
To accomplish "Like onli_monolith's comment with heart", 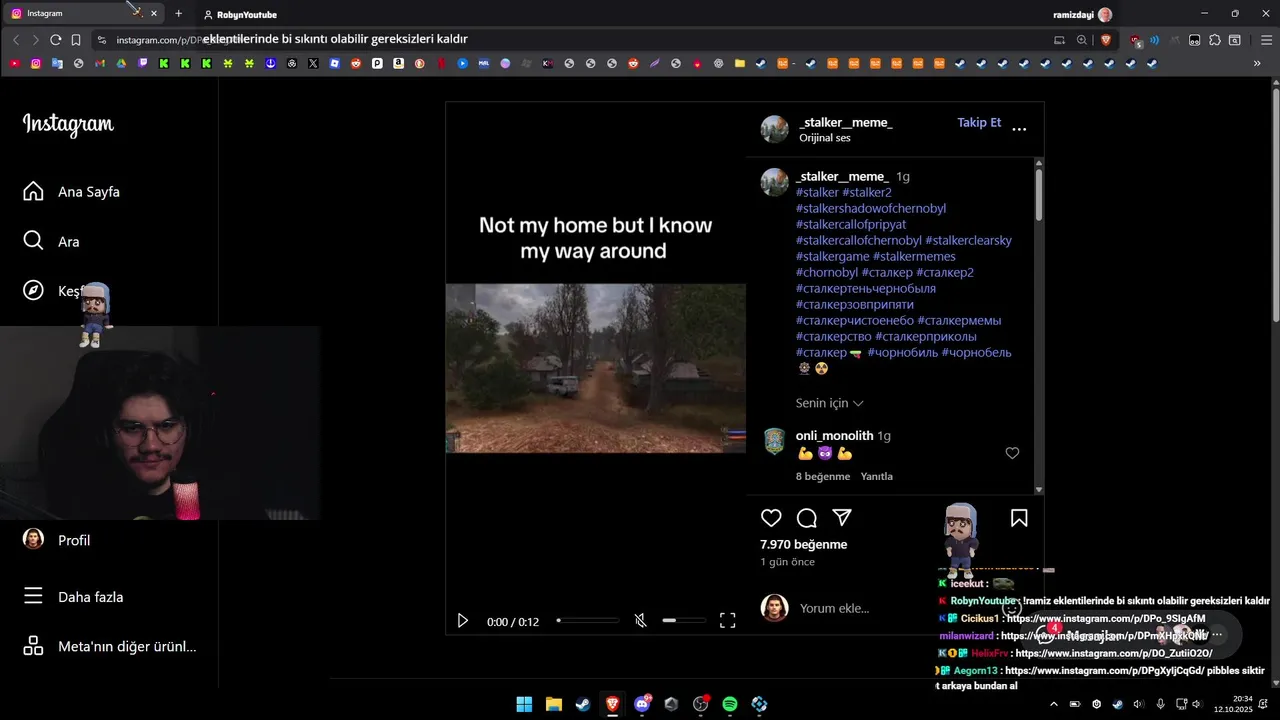I will (x=1012, y=453).
